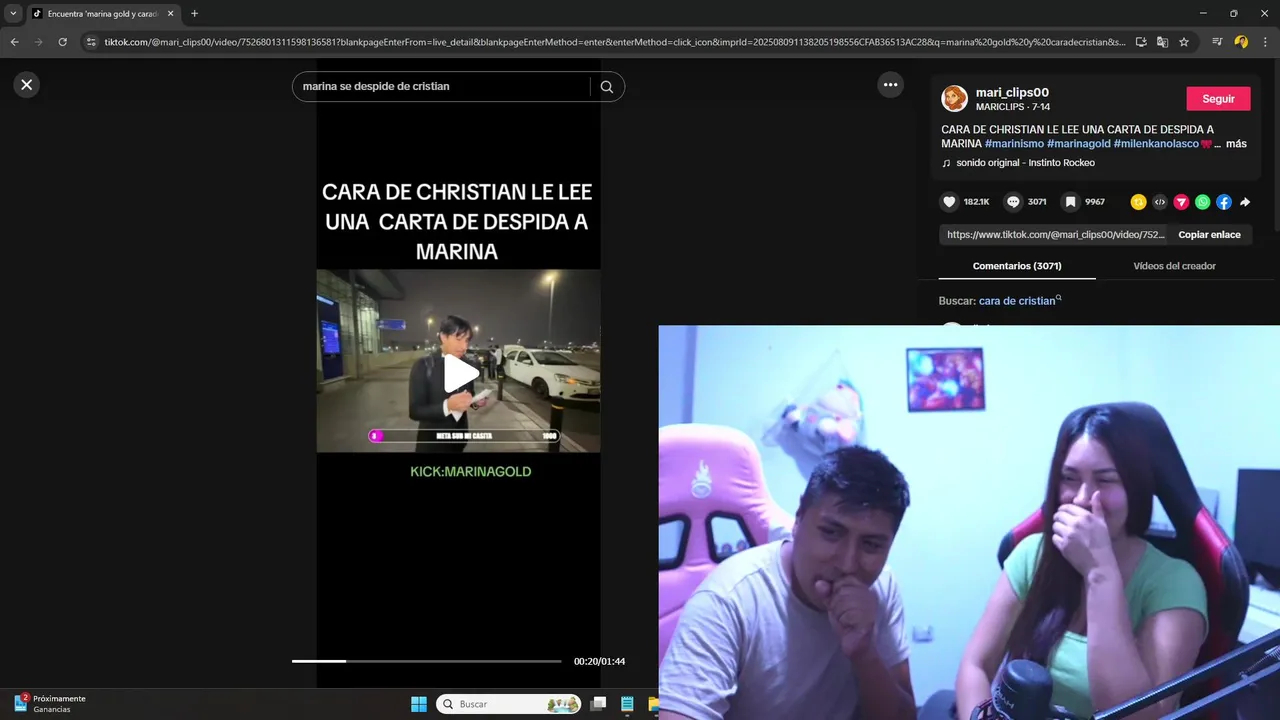Switch to Comentarios (3071) tab

[1017, 266]
